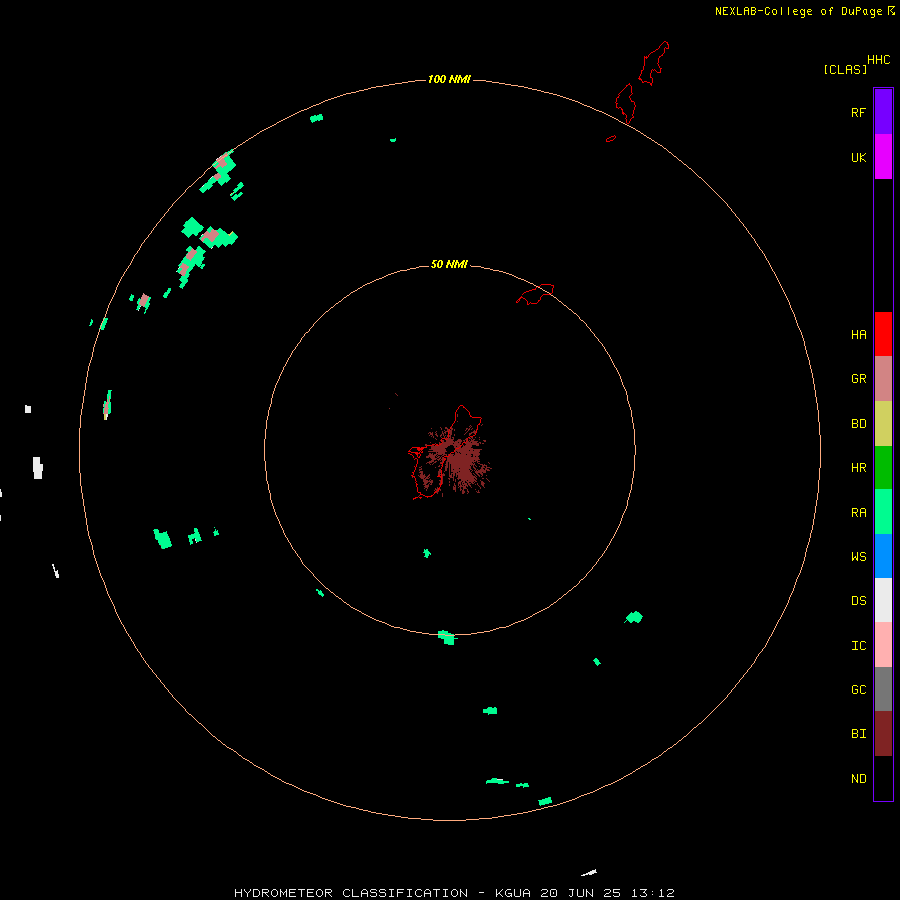Screen dimensions: 900x900
Task: Click the 'DS' legend label
Action: [x=858, y=600]
